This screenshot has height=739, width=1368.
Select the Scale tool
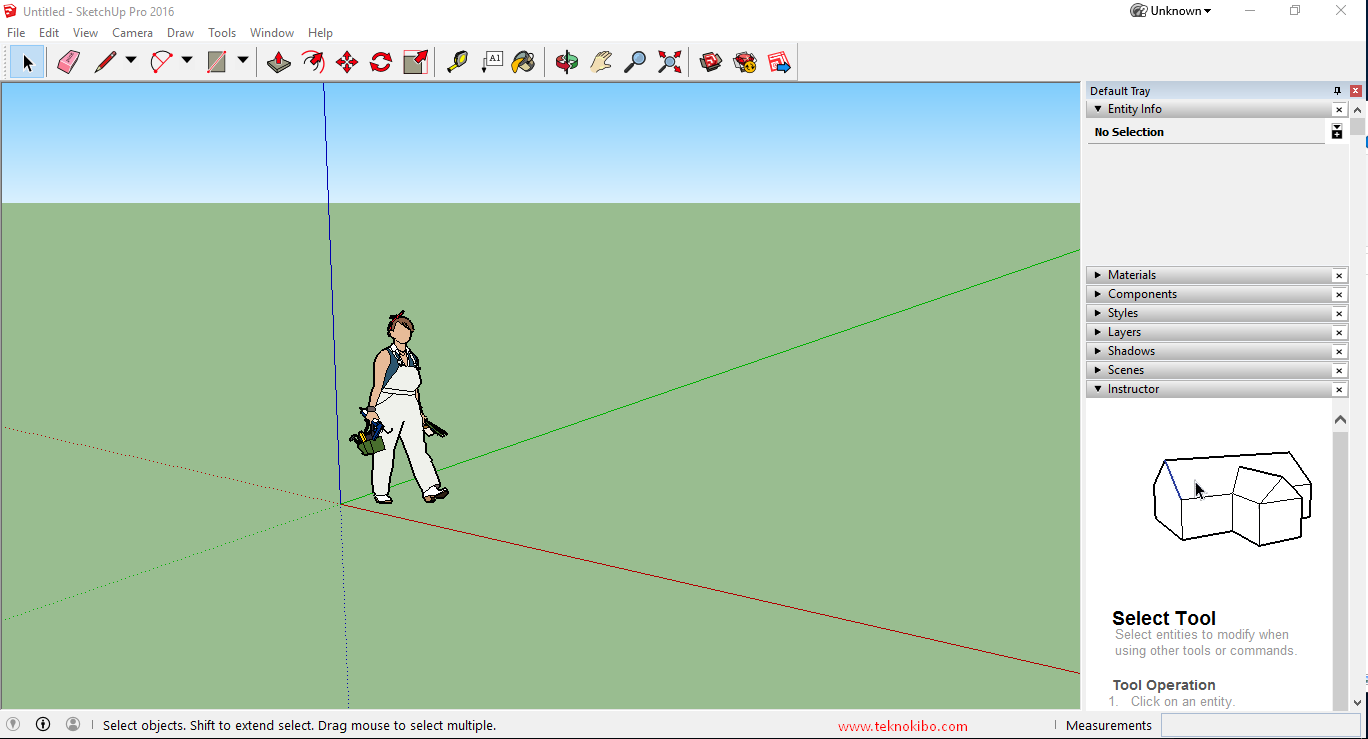[x=415, y=62]
